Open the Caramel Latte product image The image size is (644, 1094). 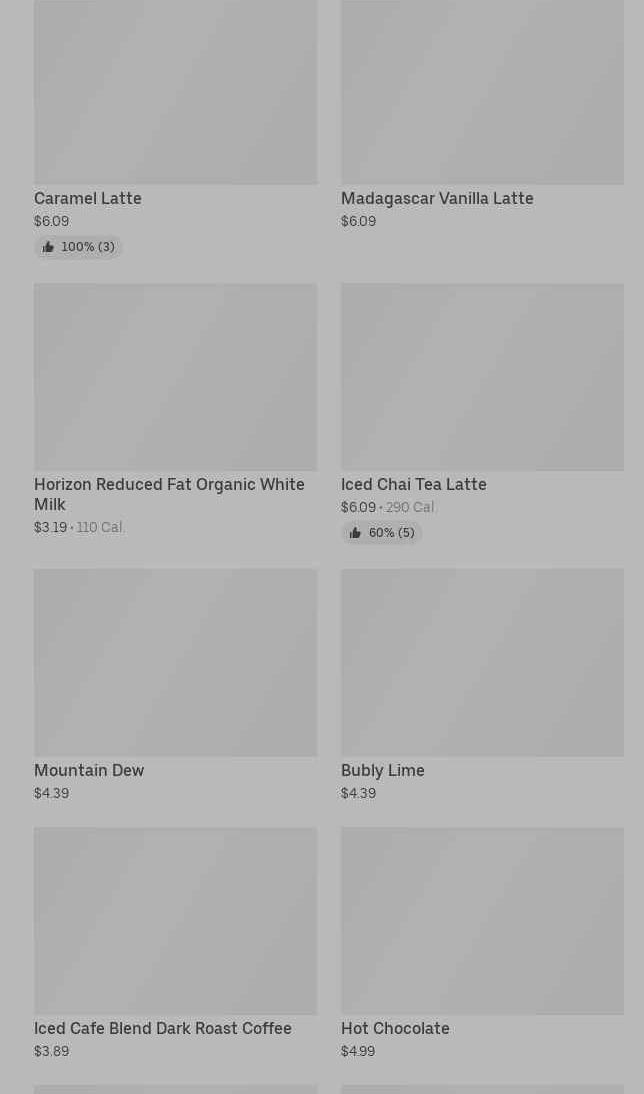[x=175, y=92]
